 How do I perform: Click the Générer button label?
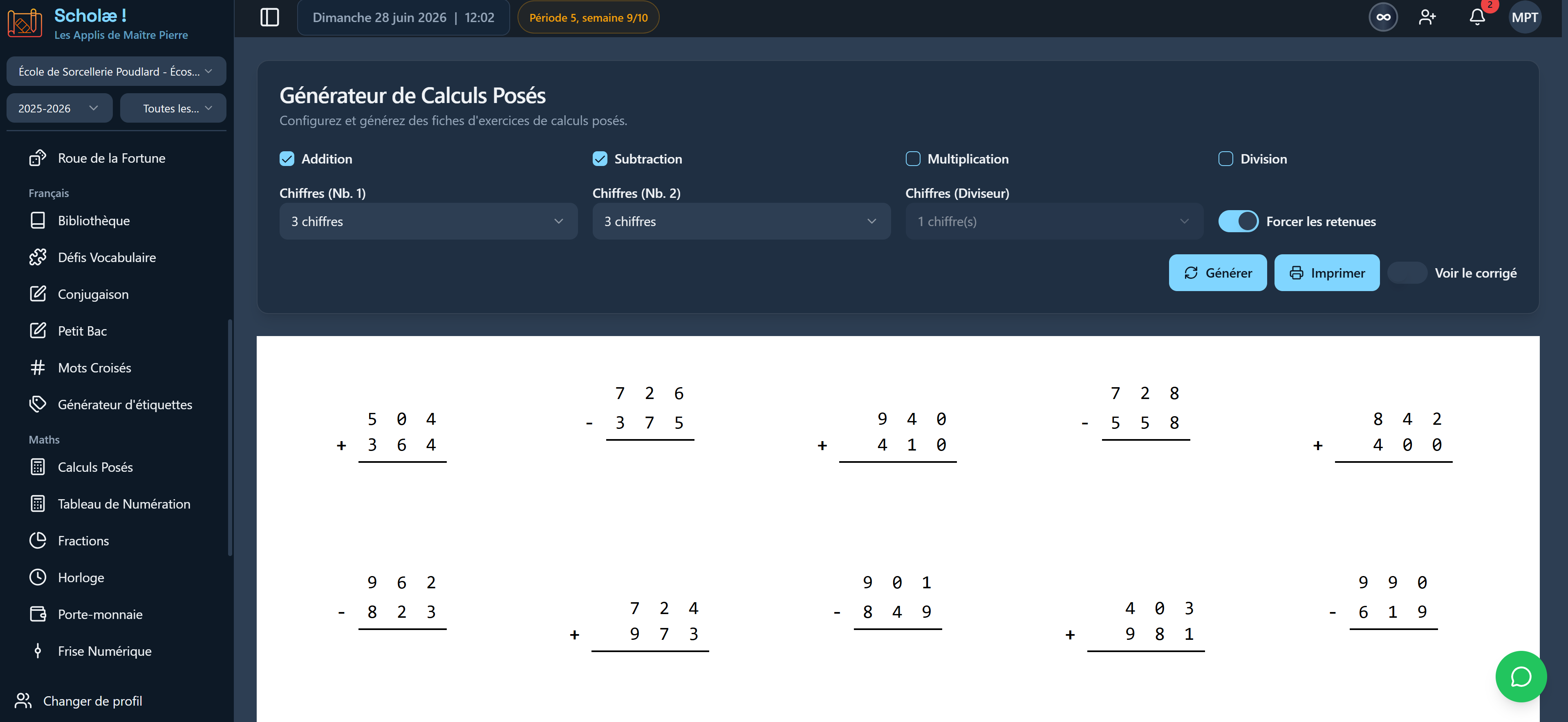(x=1228, y=273)
